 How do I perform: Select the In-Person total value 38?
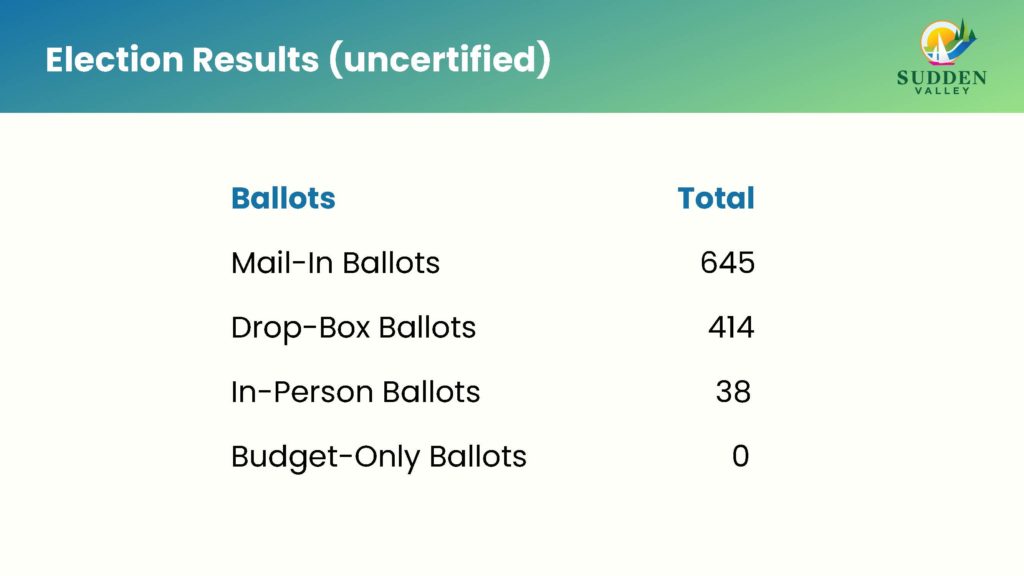[733, 392]
